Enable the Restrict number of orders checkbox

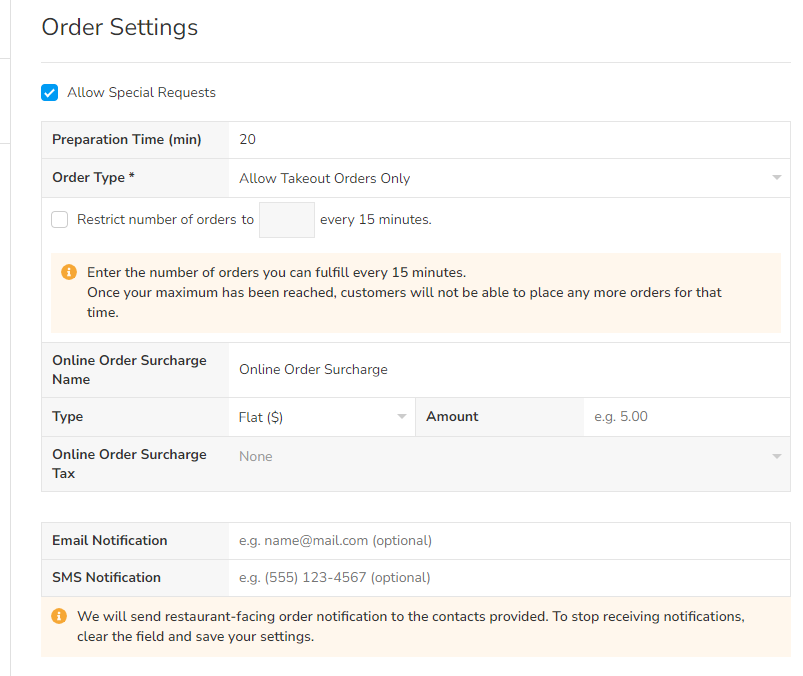pos(60,220)
